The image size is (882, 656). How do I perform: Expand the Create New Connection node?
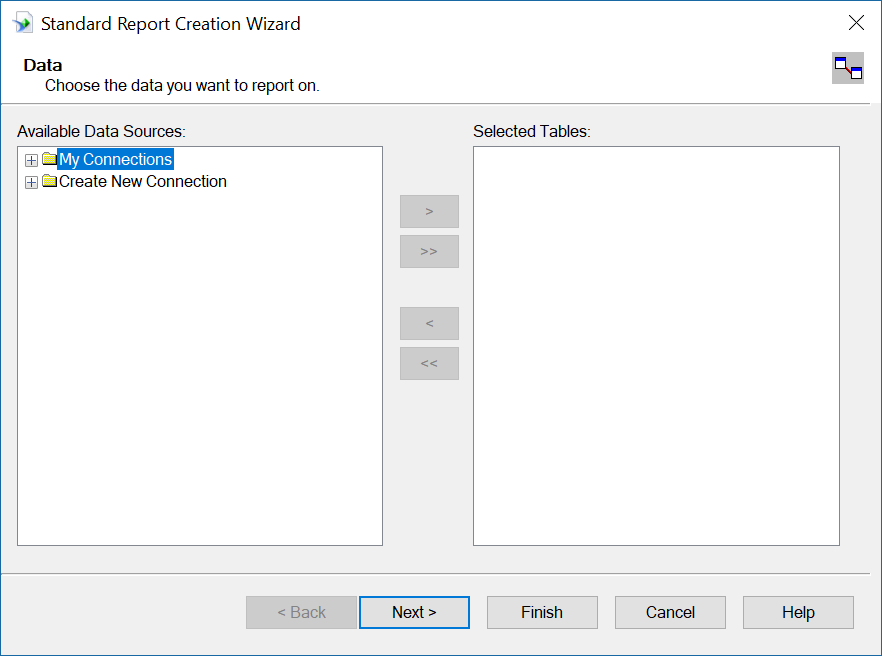32,182
